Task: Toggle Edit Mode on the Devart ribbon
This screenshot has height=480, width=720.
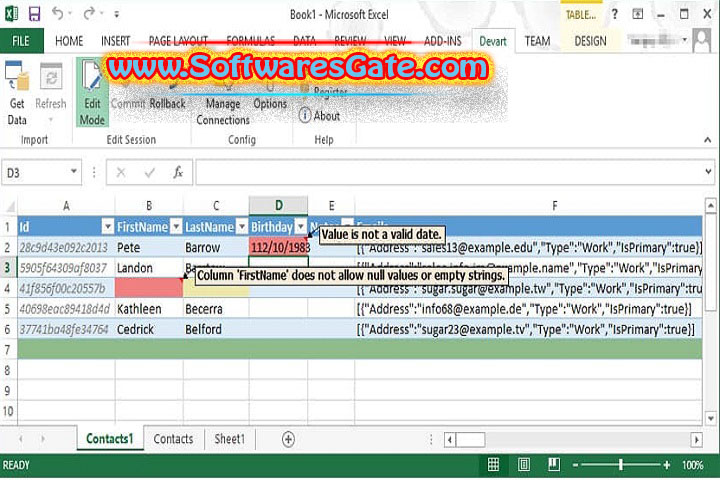Action: coord(92,93)
